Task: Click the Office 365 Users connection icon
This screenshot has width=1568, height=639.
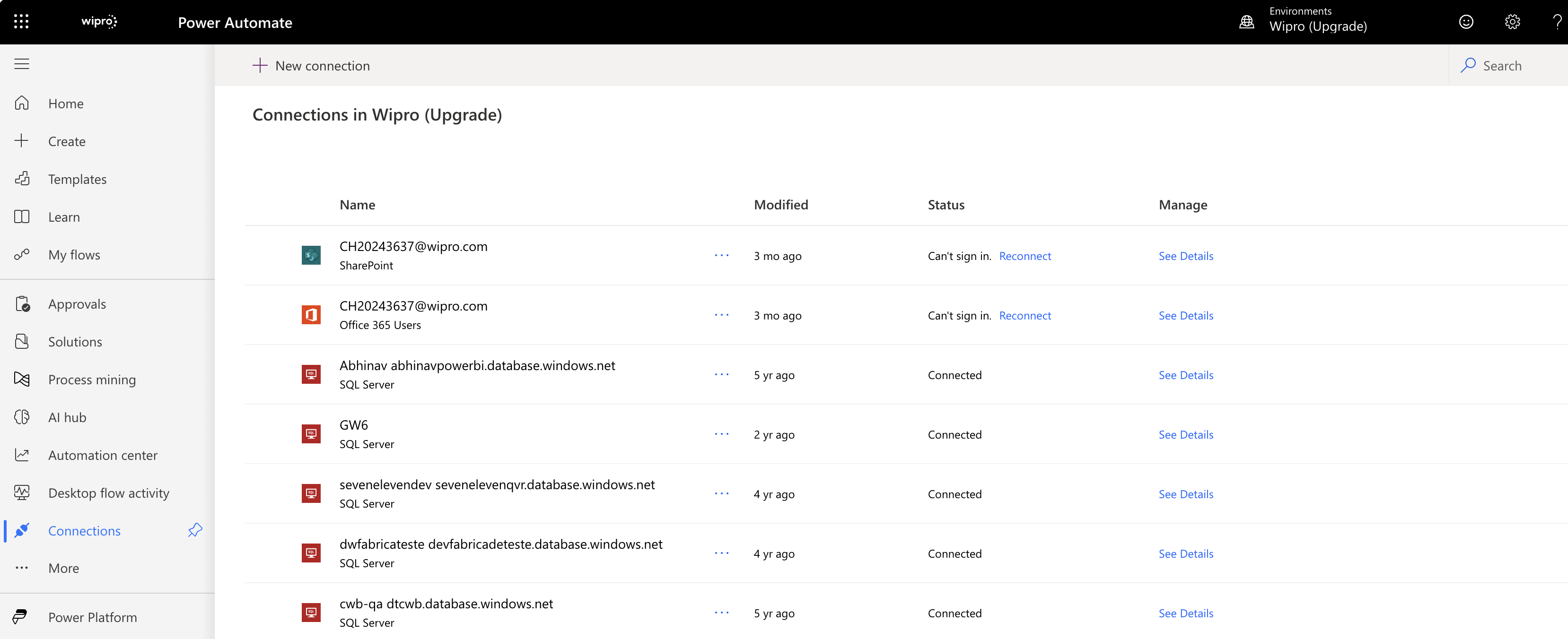Action: (x=311, y=315)
